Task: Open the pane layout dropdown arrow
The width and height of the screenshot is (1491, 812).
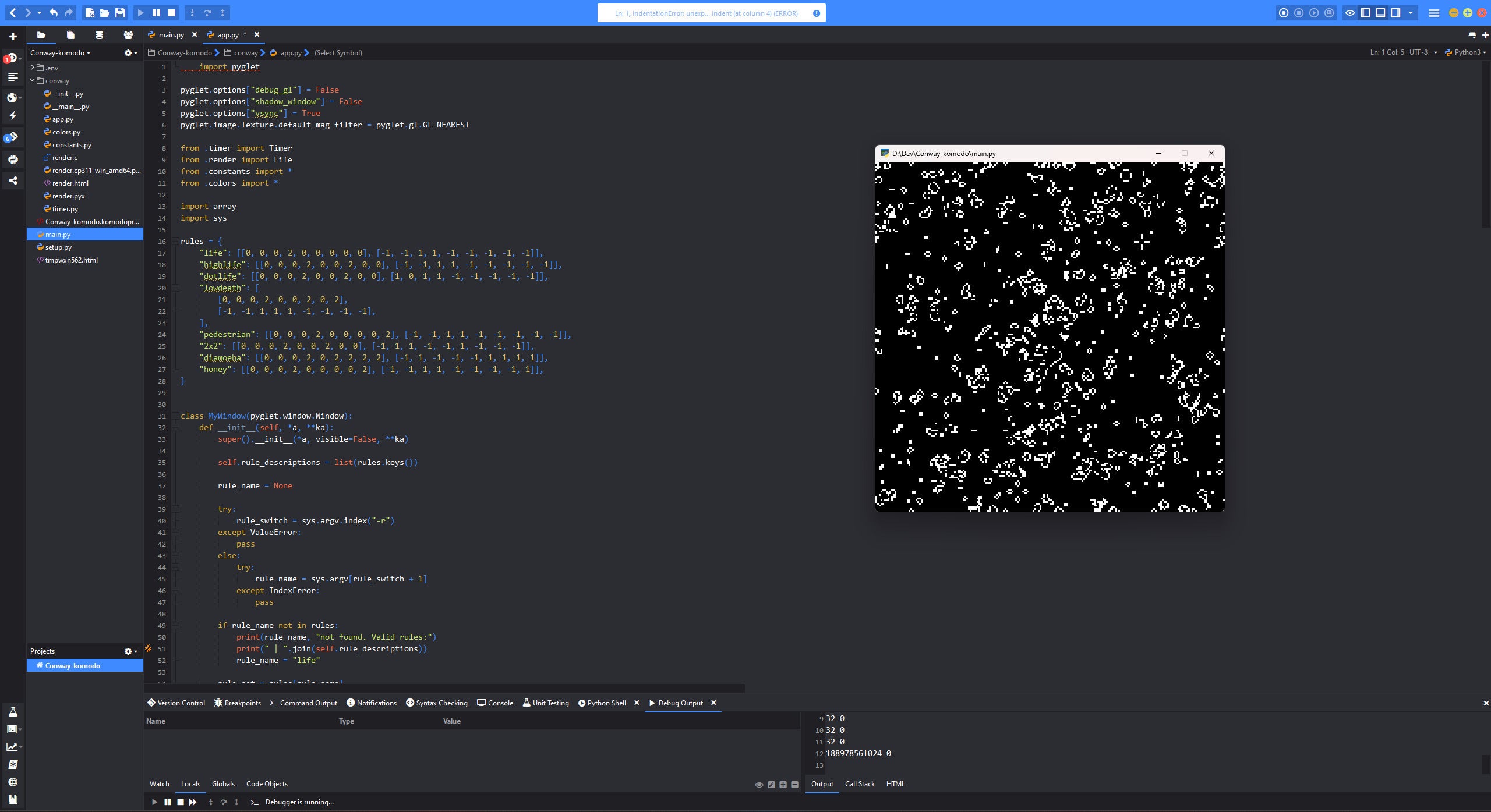Action: tap(1411, 13)
